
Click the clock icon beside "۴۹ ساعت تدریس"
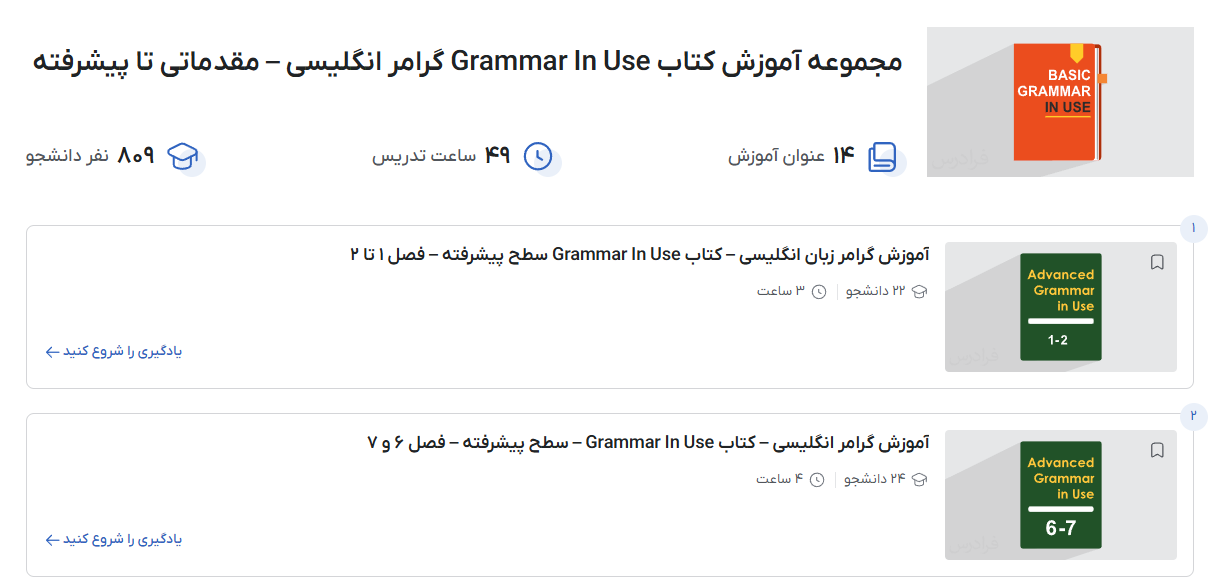[538, 157]
